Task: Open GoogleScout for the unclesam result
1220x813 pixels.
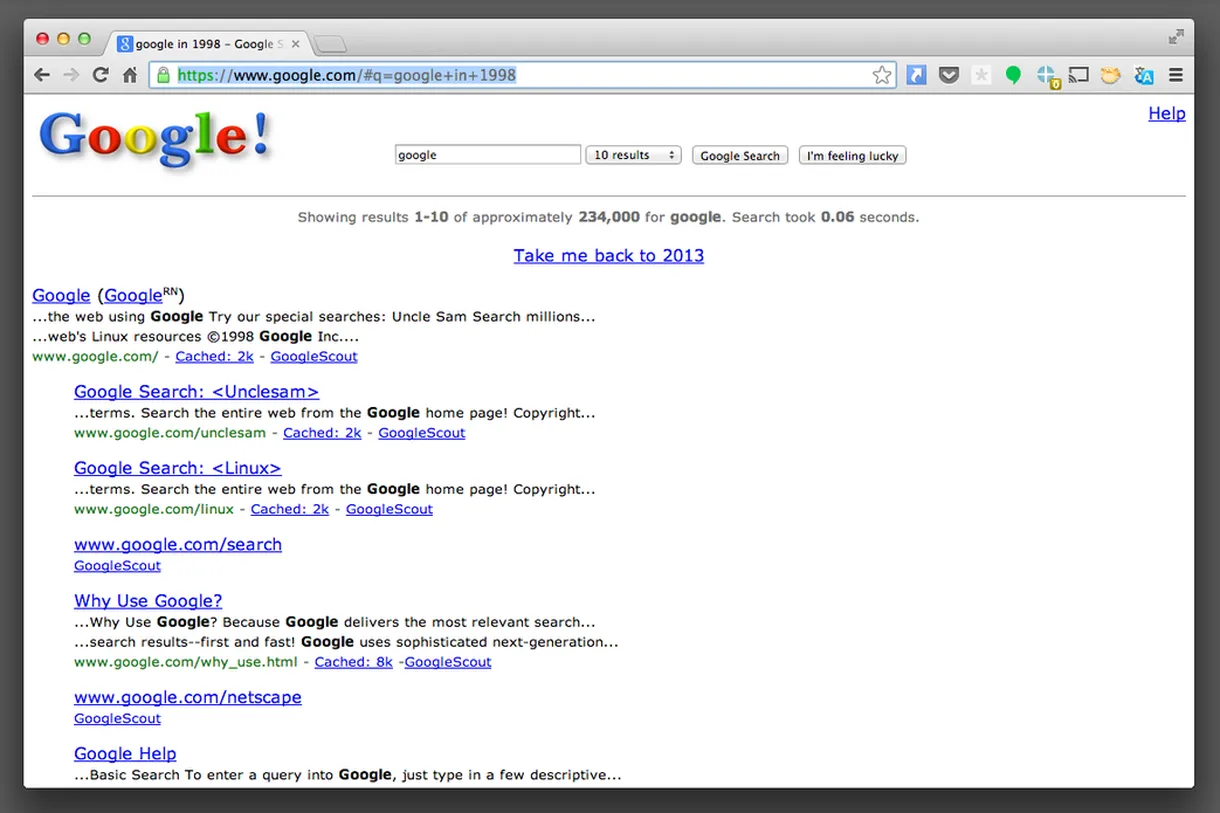Action: tap(422, 433)
